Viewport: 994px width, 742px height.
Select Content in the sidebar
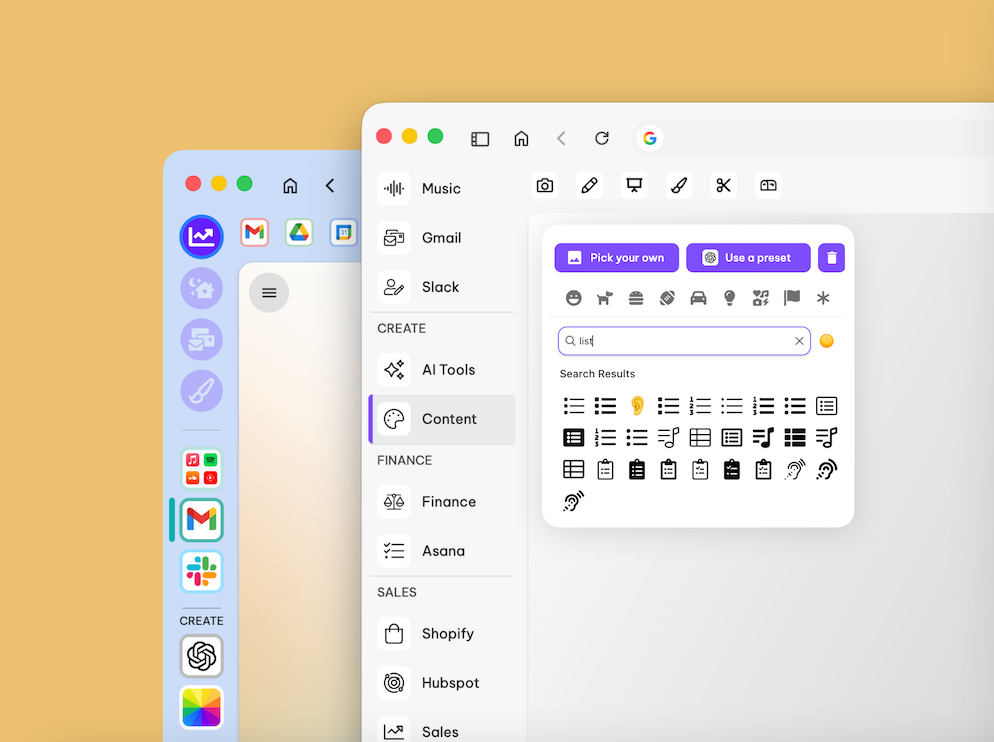pyautogui.click(x=441, y=419)
